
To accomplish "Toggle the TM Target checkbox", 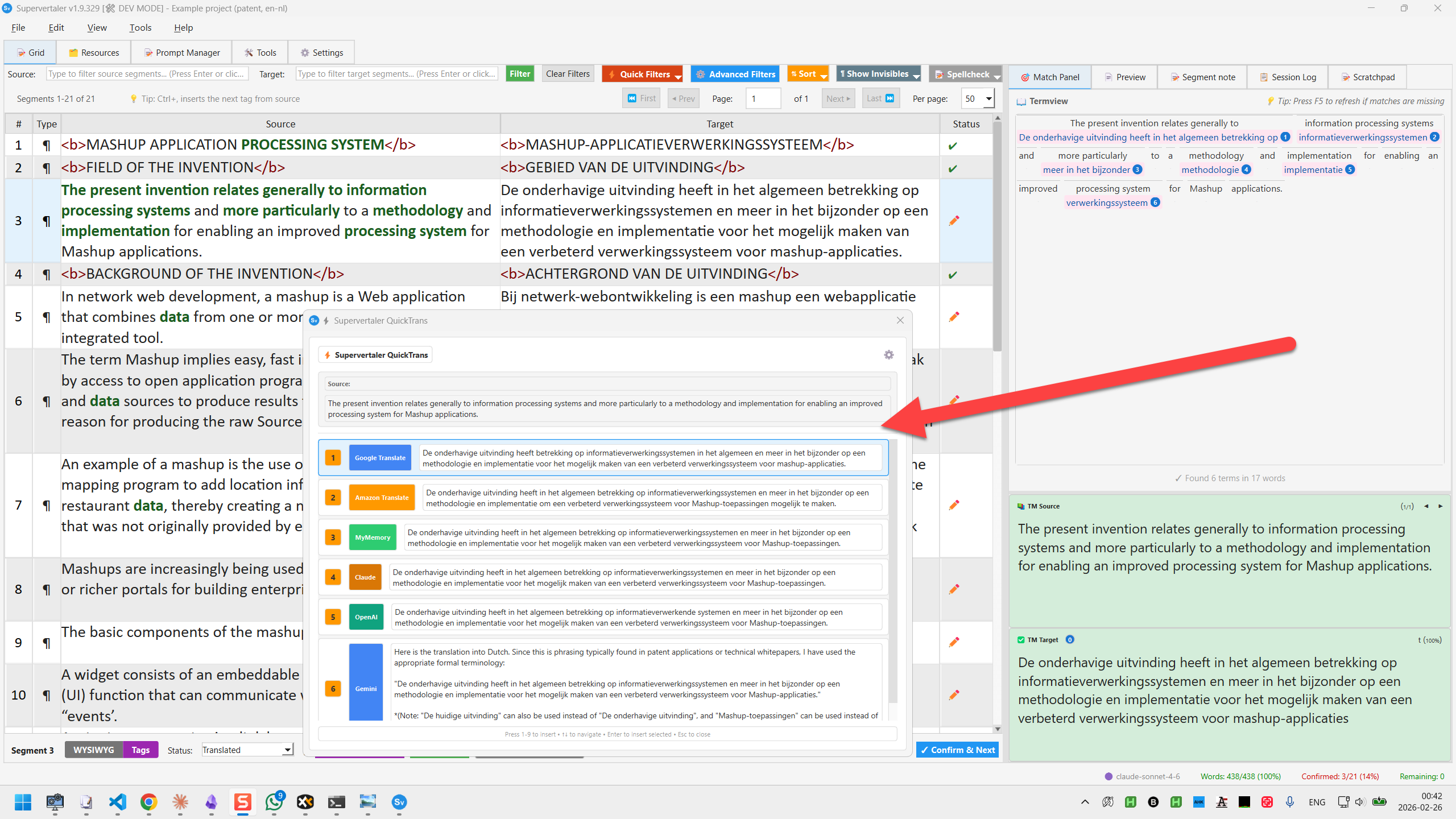I will click(x=1021, y=640).
